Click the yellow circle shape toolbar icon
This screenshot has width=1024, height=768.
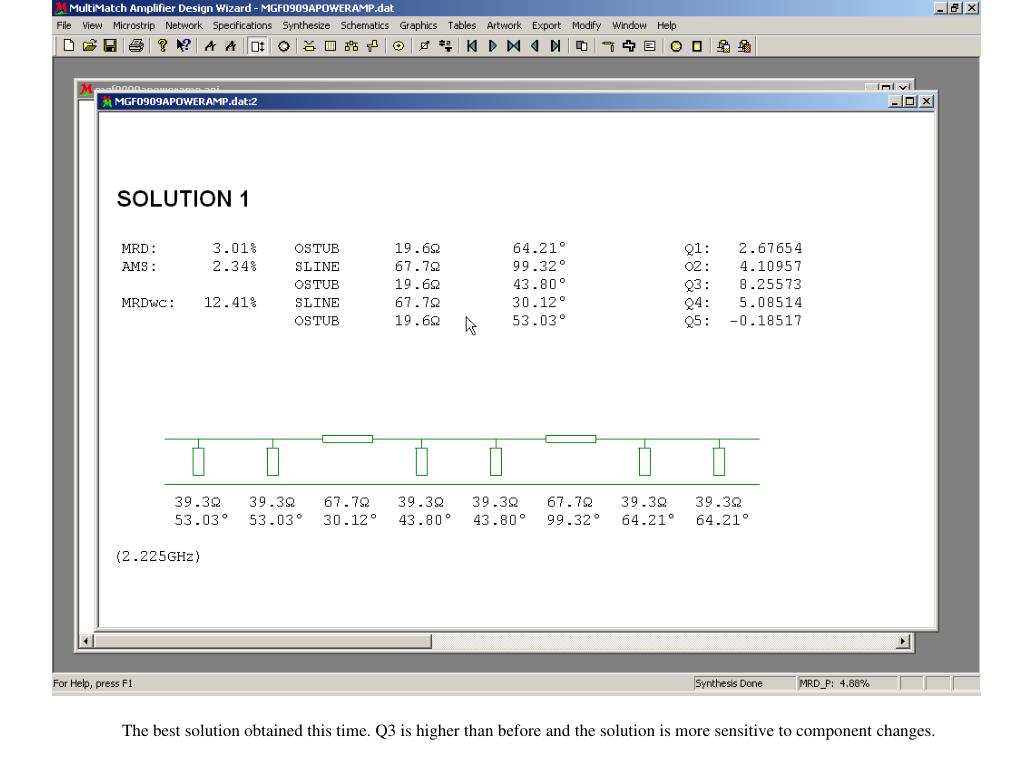676,46
